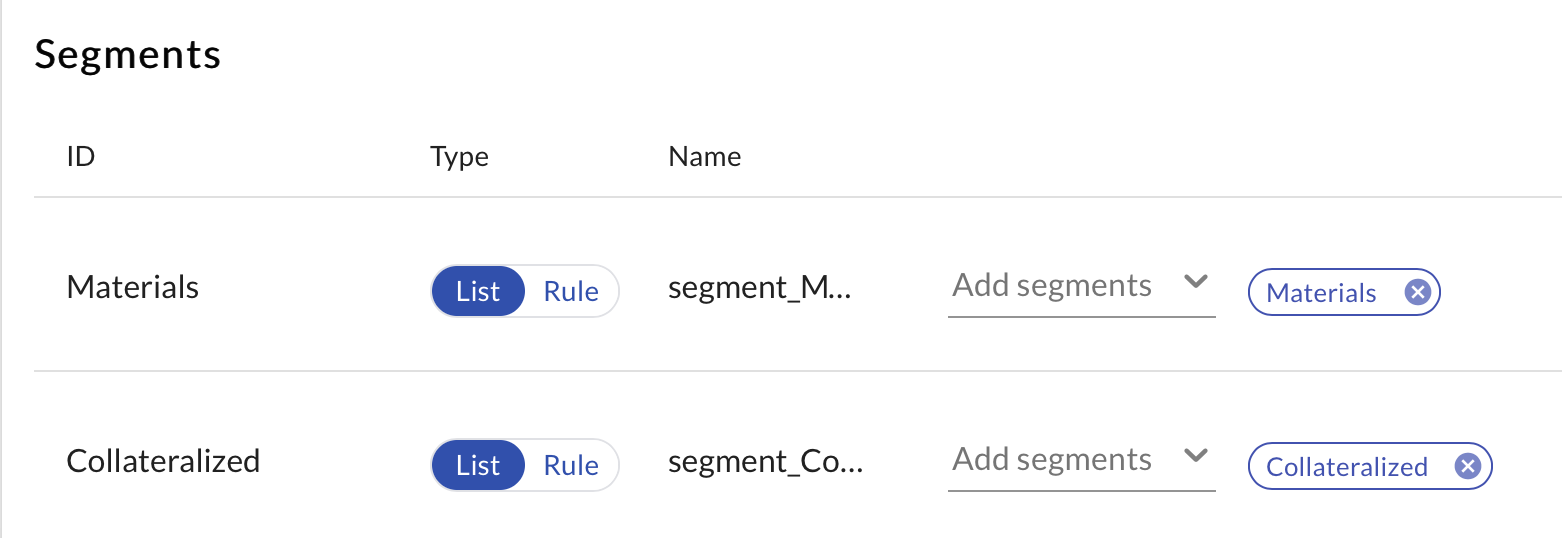Open Add segments dropdown arrow for Materials

[x=1195, y=283]
